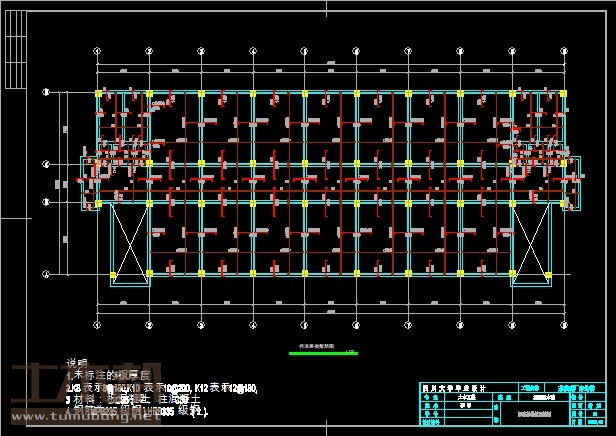Viewport: 616px width, 436px height.
Task: Select the left crossed stairwell opening rectangle
Action: [x=128, y=241]
